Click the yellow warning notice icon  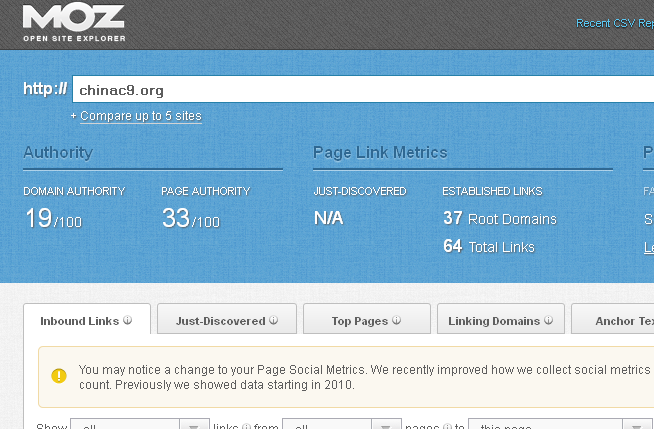[x=59, y=376]
